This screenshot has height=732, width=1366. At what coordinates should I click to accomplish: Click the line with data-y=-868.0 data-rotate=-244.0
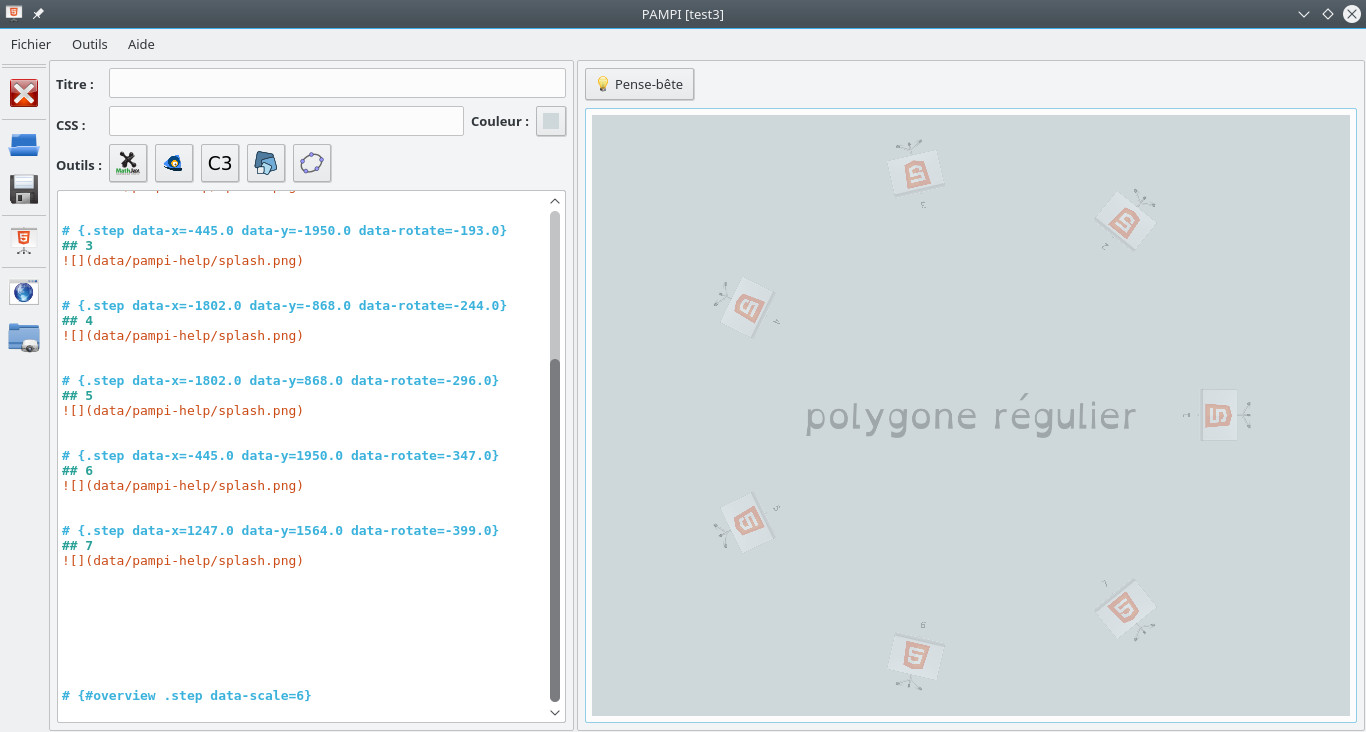click(284, 305)
